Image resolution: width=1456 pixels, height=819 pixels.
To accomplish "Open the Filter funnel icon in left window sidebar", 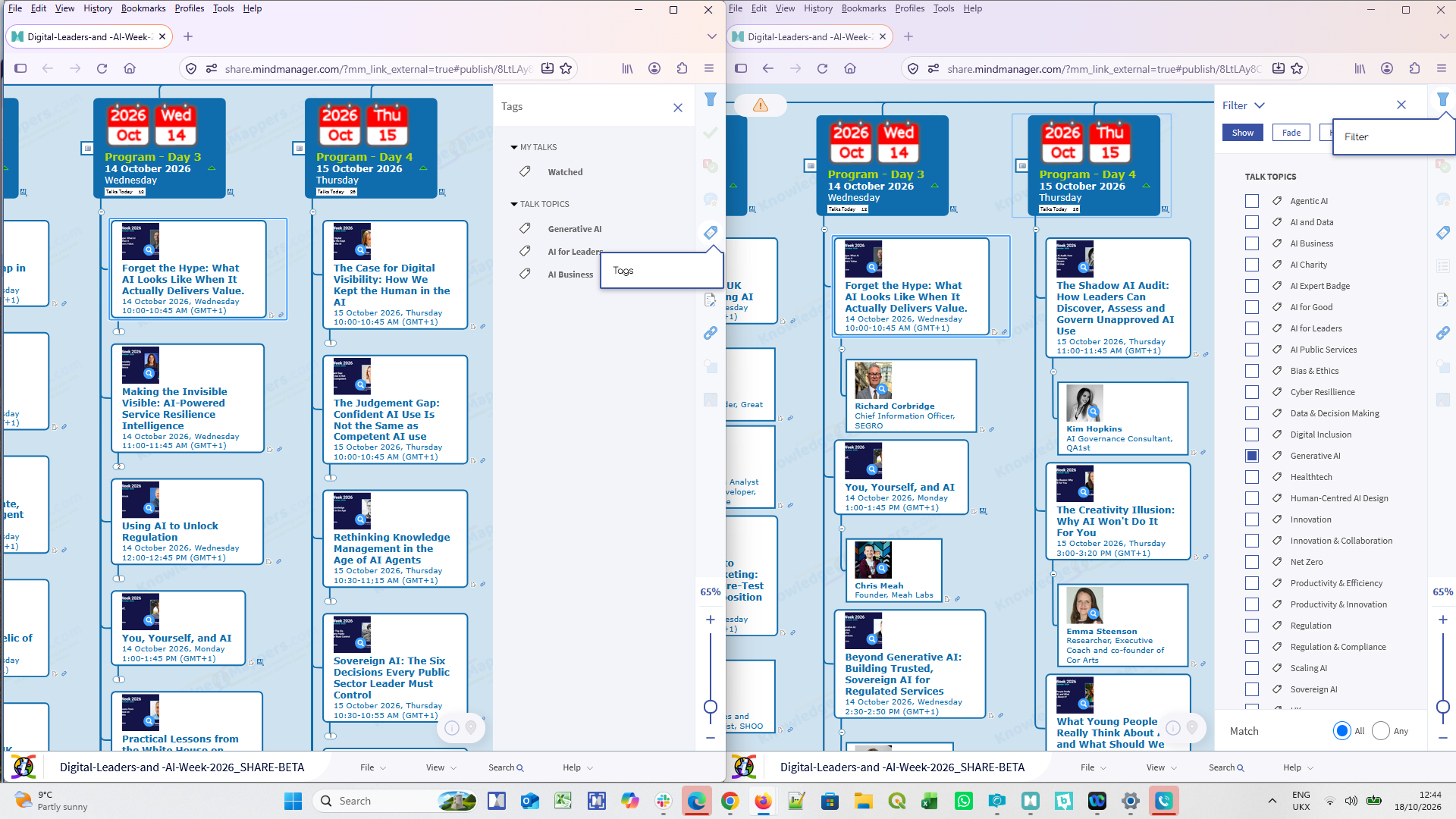I will (x=711, y=99).
